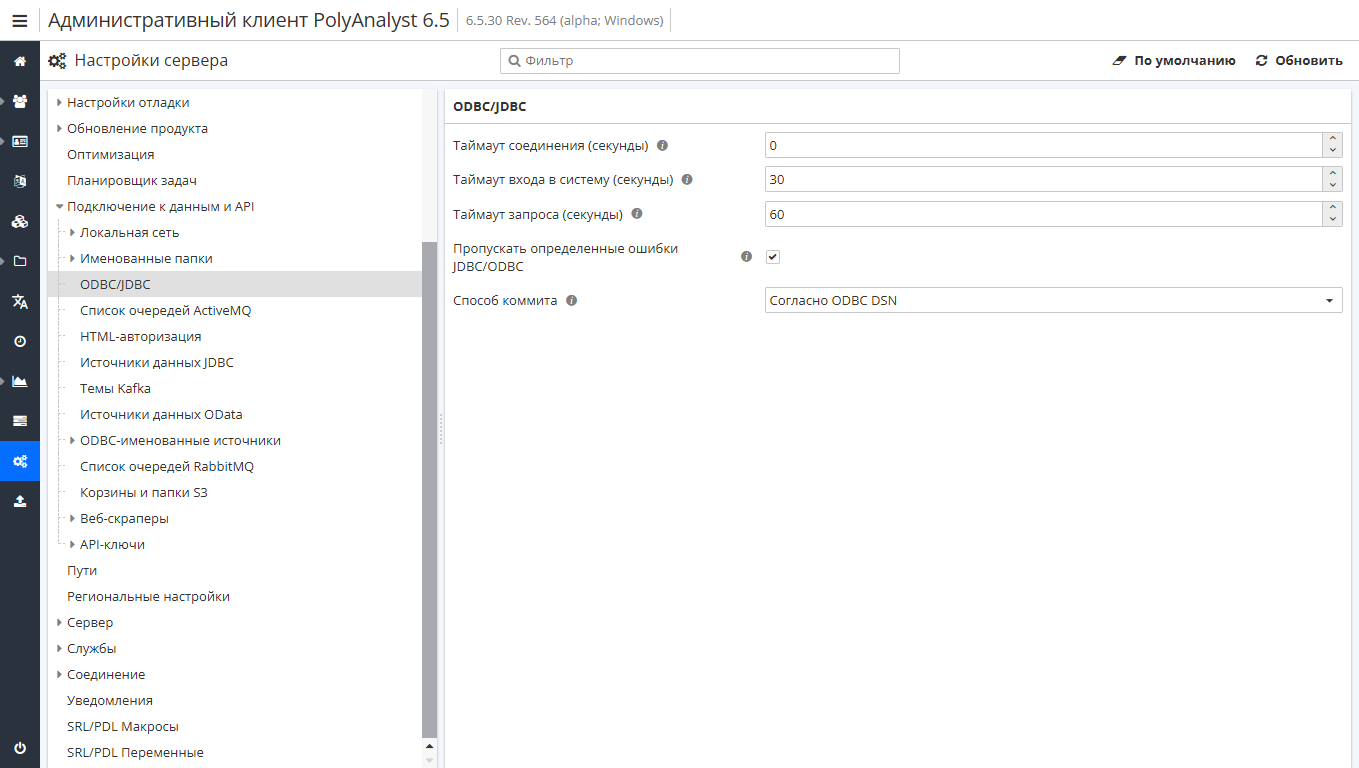Select HTML-авторизация in tree
This screenshot has width=1359, height=768.
coord(140,336)
